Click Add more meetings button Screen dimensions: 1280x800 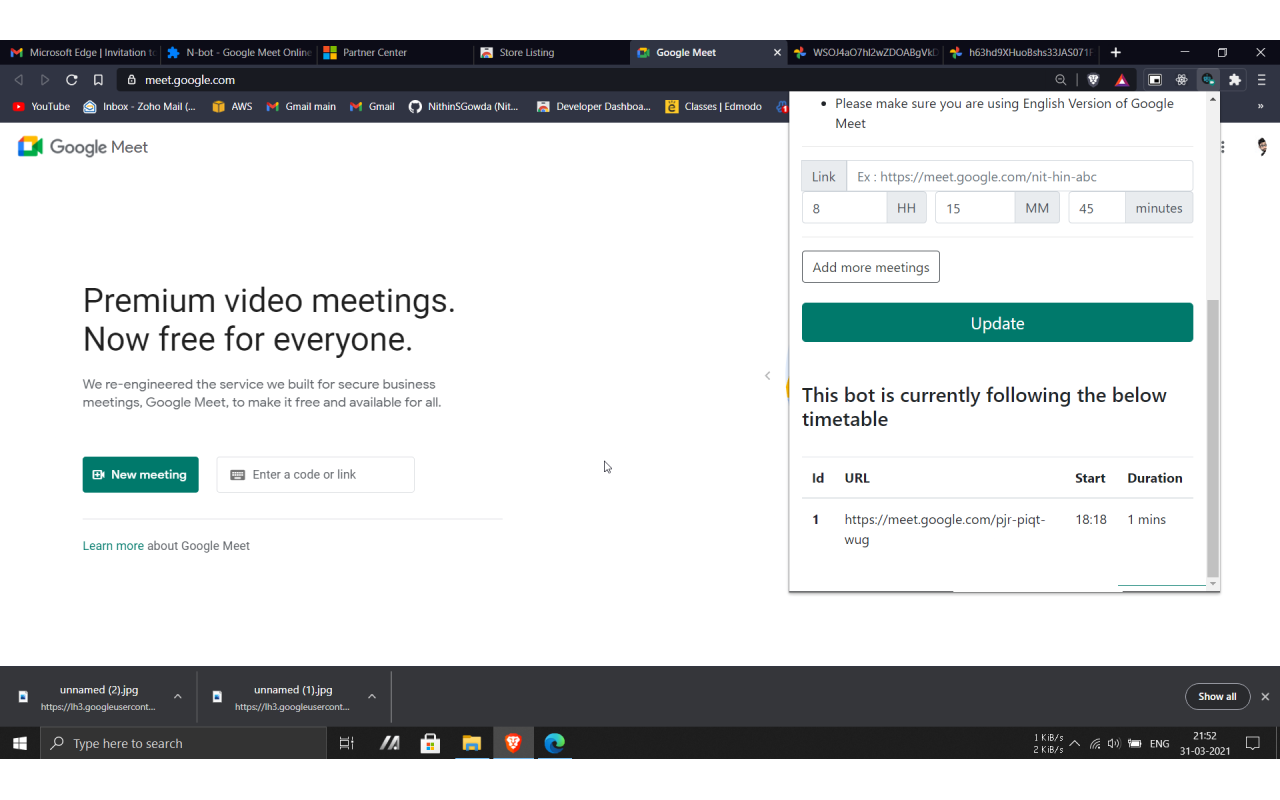tap(871, 267)
